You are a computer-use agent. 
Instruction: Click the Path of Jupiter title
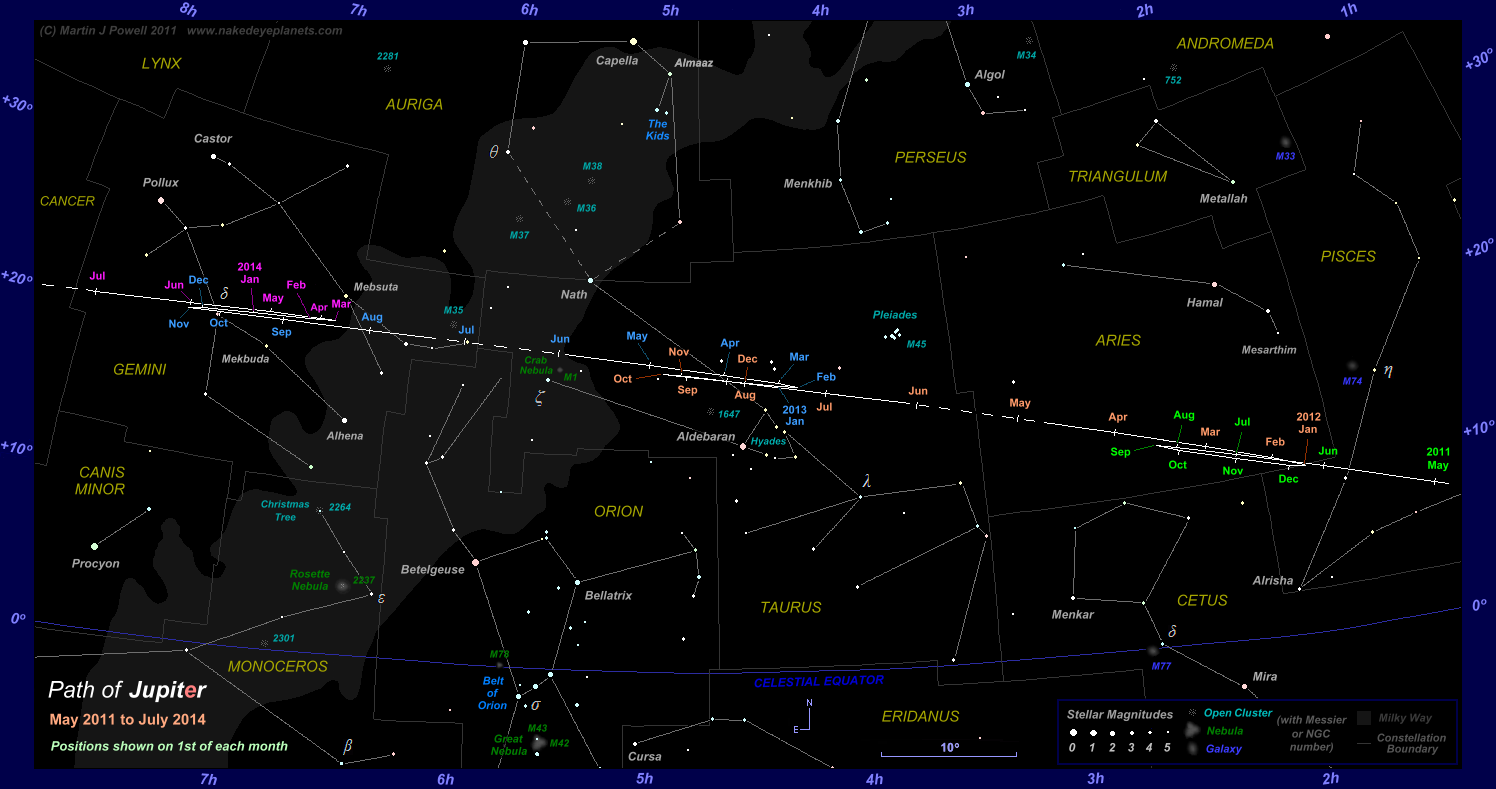click(x=127, y=690)
